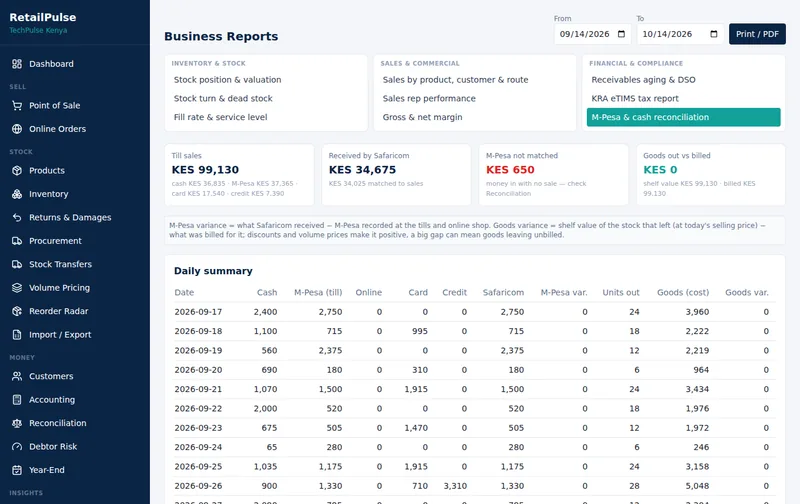
Task: Click the Print / PDF button
Action: tap(757, 34)
